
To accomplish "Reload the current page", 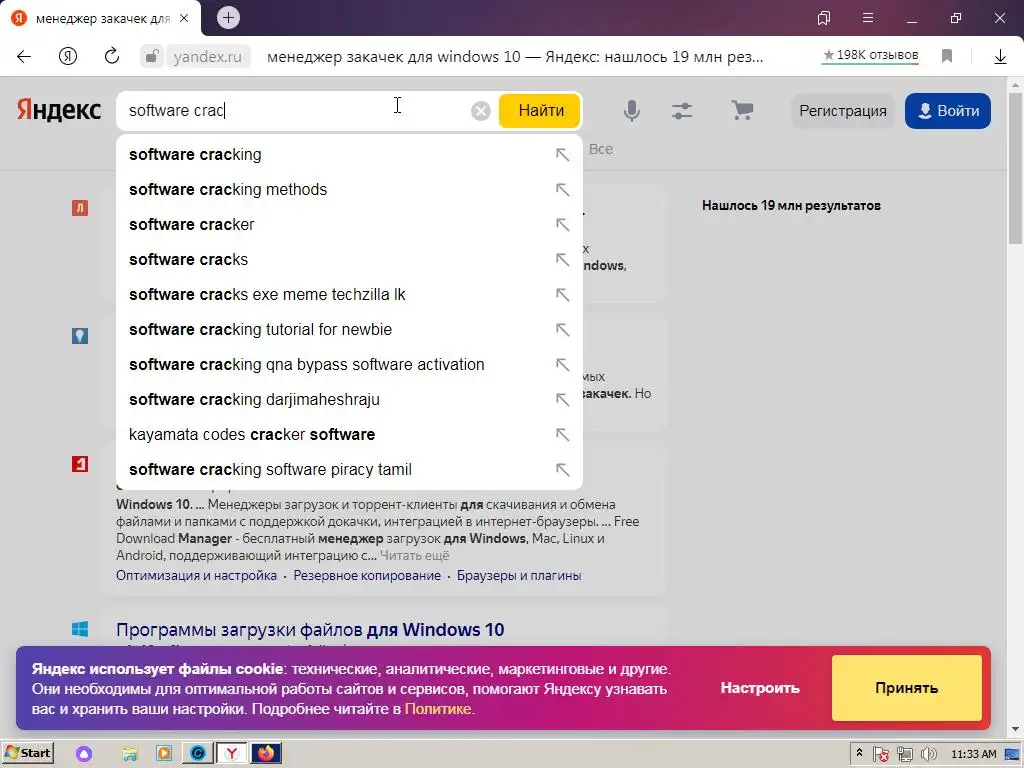I will pyautogui.click(x=112, y=57).
